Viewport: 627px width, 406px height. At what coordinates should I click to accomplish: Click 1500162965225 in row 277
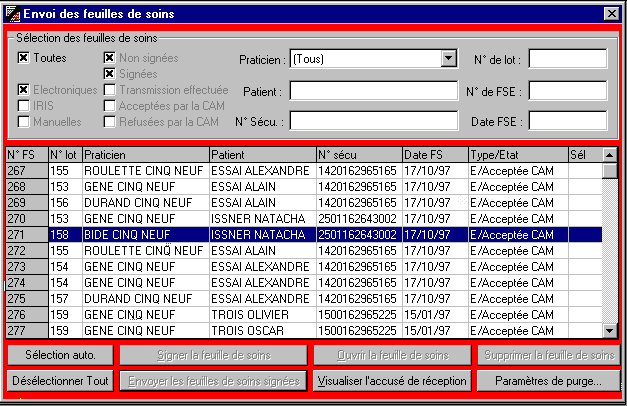pos(359,331)
